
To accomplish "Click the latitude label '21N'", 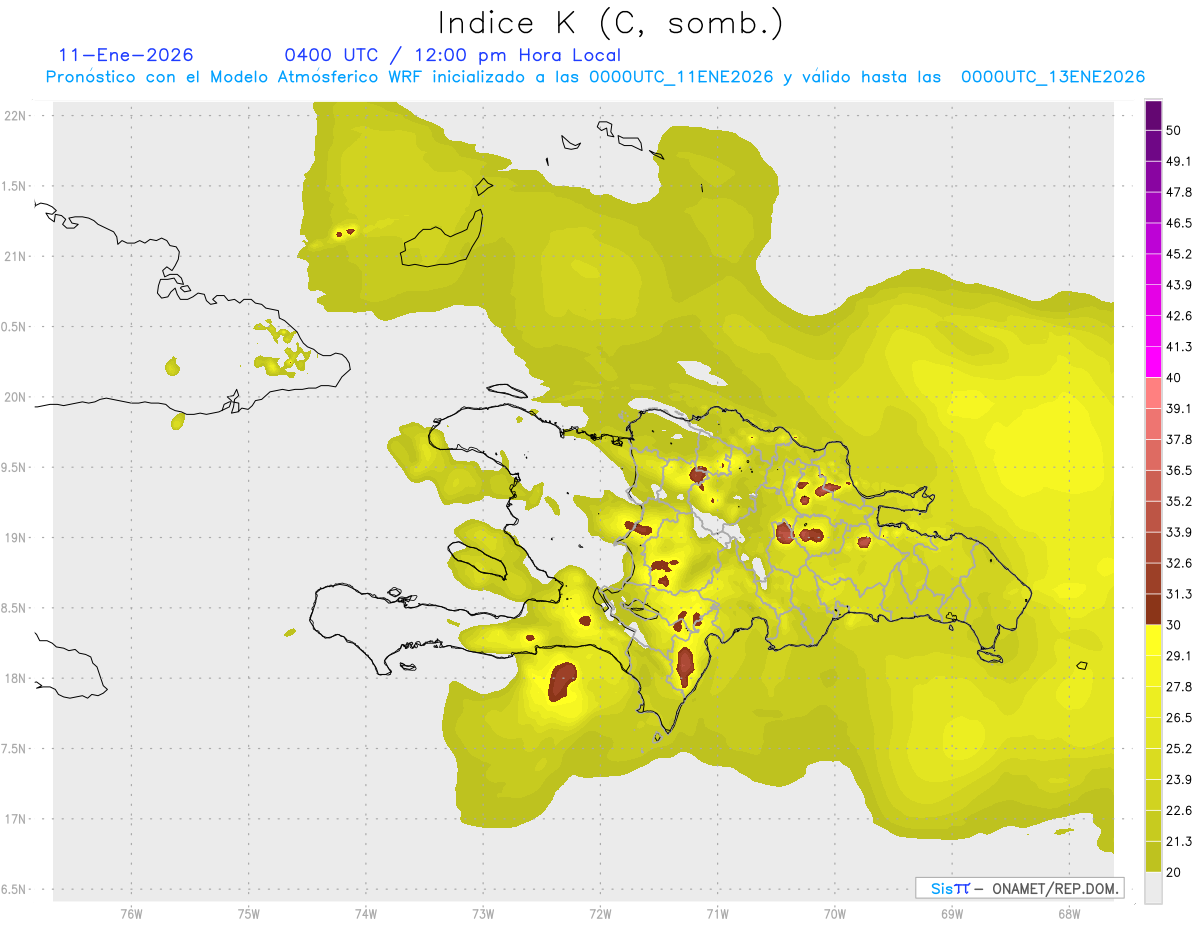I will 16,256.
